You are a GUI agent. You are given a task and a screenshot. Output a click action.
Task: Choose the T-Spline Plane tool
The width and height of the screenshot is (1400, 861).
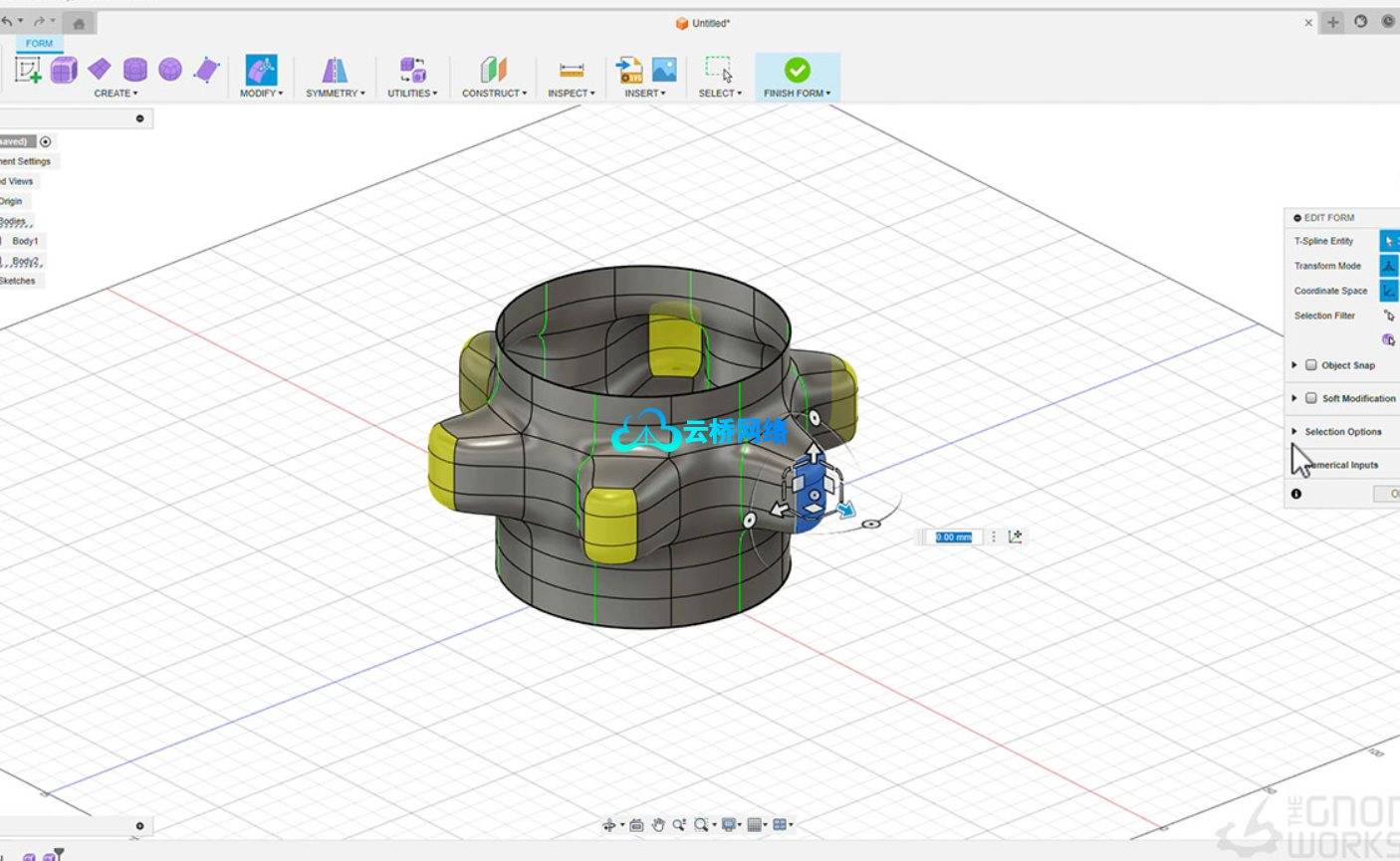click(100, 69)
